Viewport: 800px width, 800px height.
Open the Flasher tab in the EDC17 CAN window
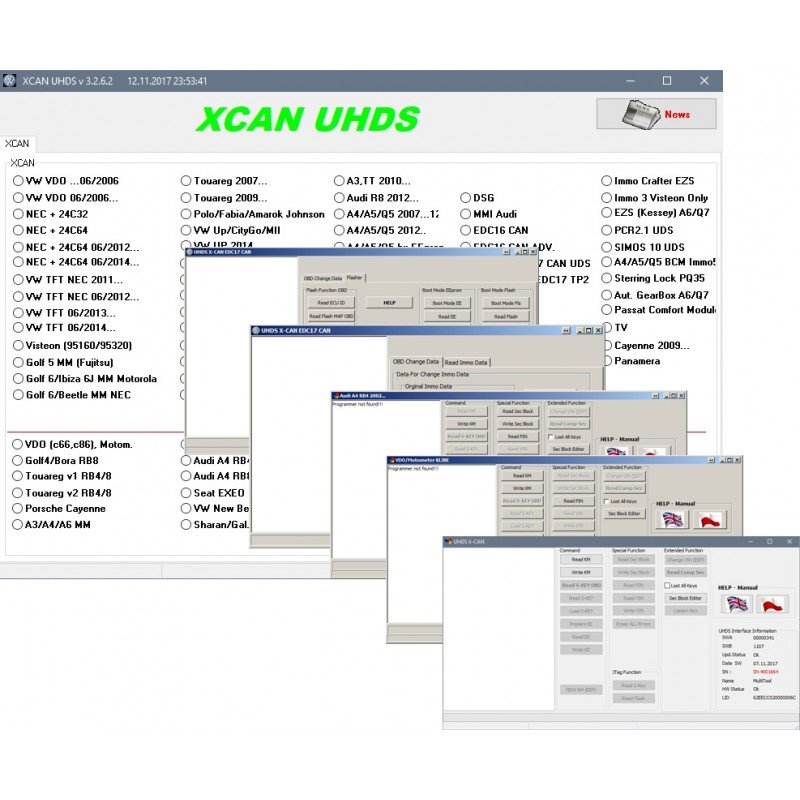pyautogui.click(x=354, y=278)
